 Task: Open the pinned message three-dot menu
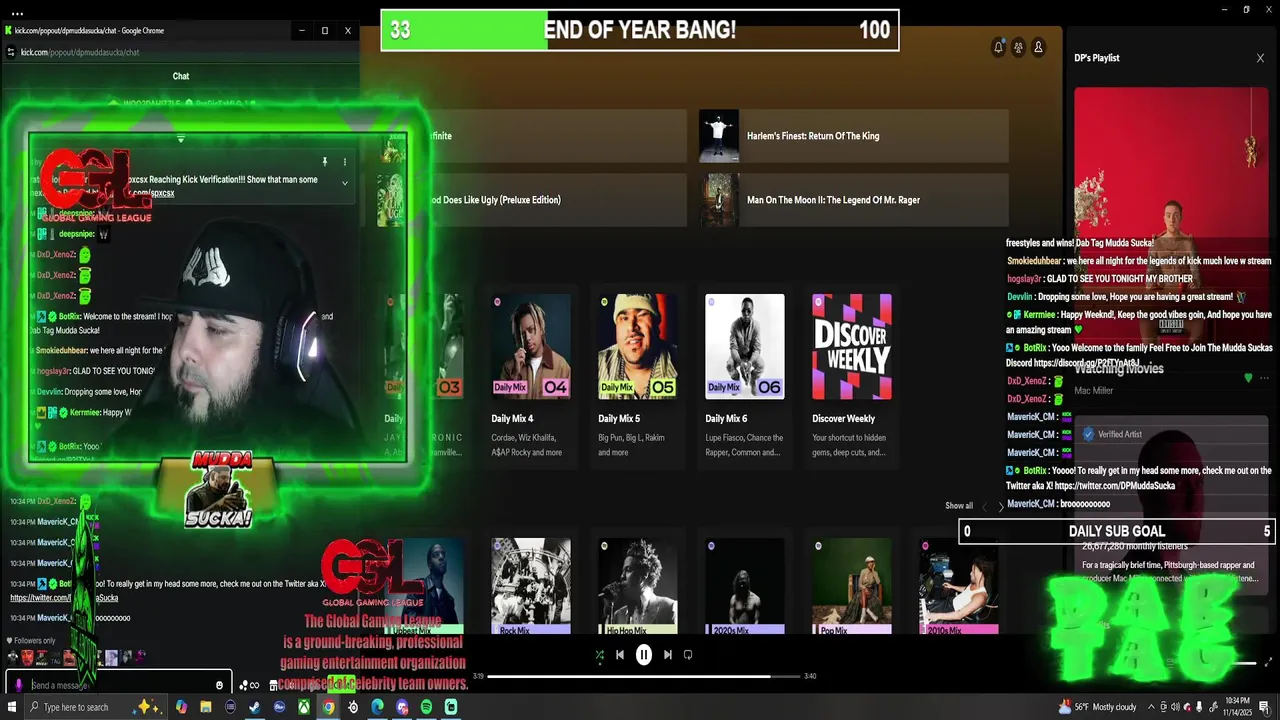345,161
